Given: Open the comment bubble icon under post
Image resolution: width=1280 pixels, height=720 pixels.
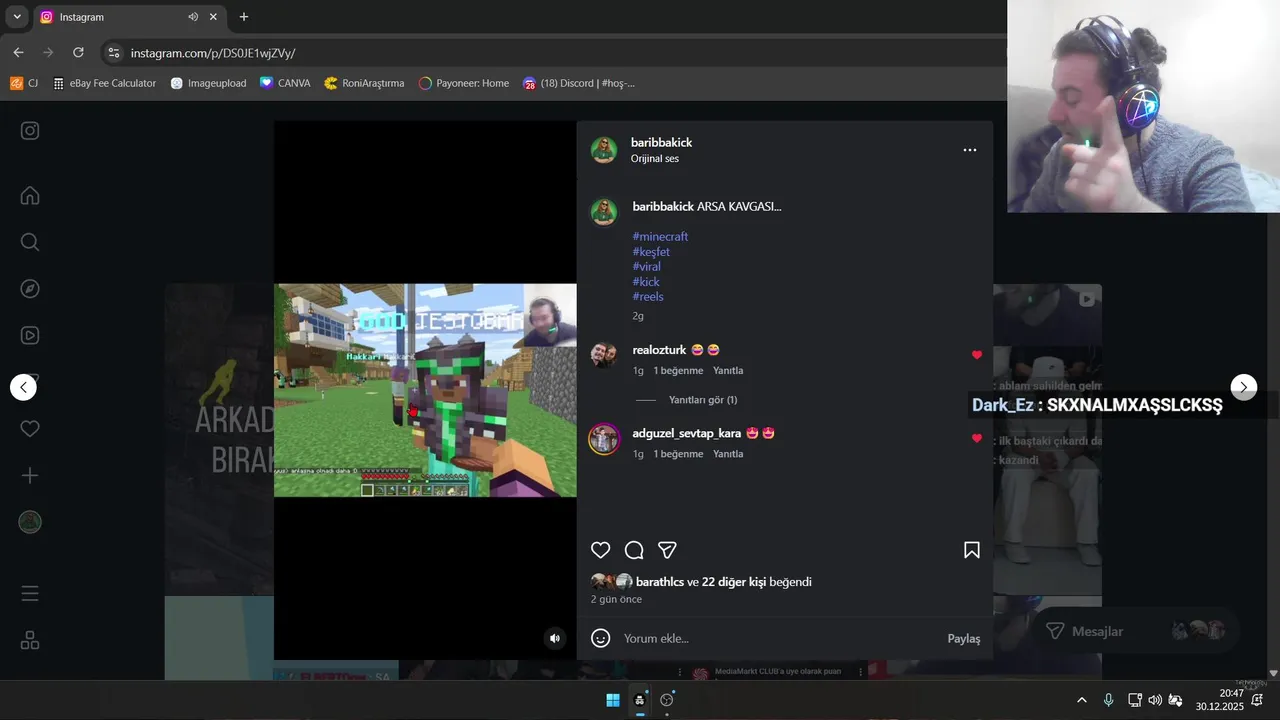Looking at the screenshot, I should pyautogui.click(x=634, y=550).
